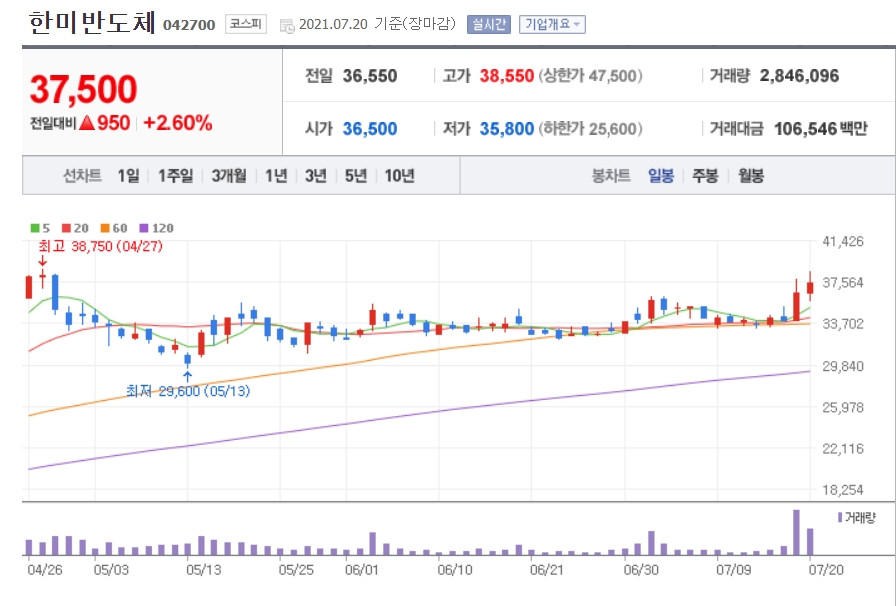896x606 pixels.
Task: Click the 최고 38,750 (04/27) annotation
Action: (101, 246)
